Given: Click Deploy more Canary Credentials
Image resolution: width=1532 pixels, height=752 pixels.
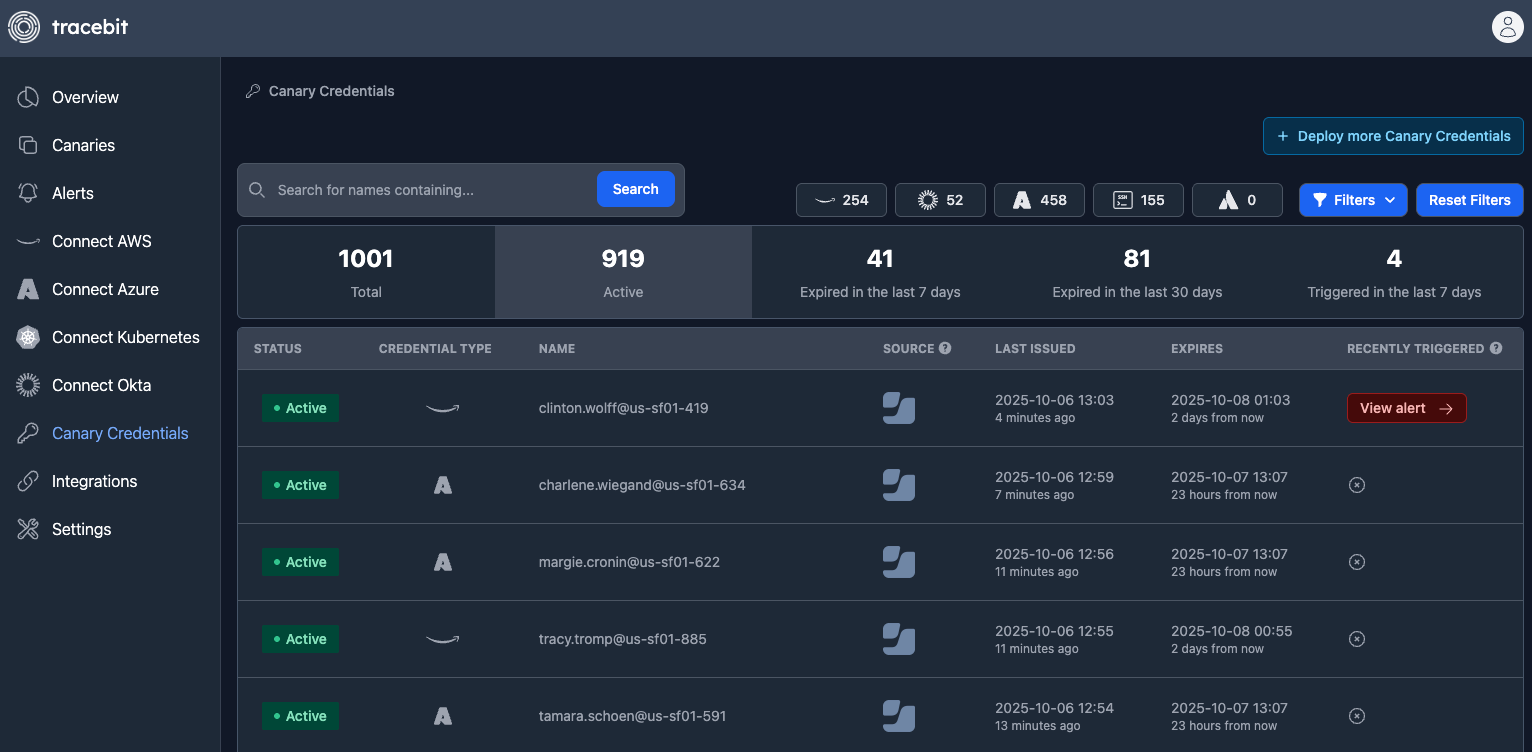Looking at the screenshot, I should tap(1393, 136).
